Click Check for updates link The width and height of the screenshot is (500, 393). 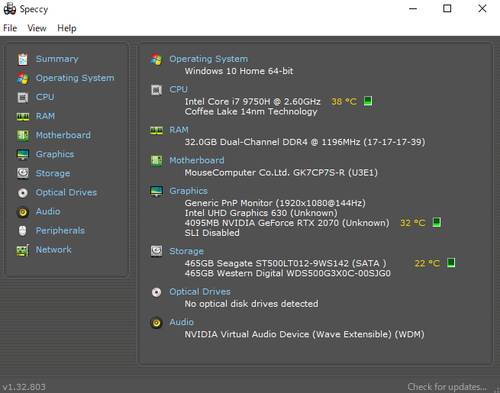pos(447,387)
